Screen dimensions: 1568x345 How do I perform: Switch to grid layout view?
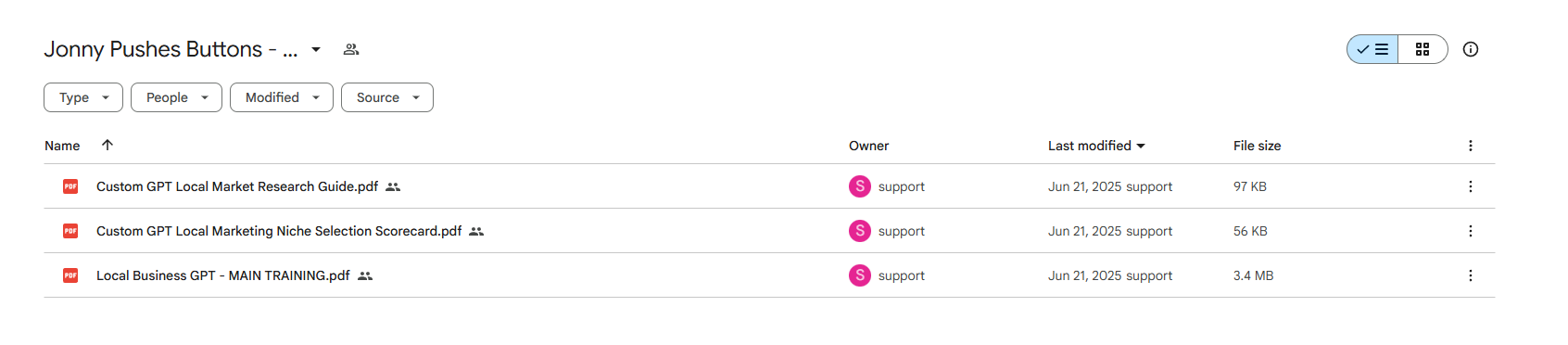coord(1423,49)
